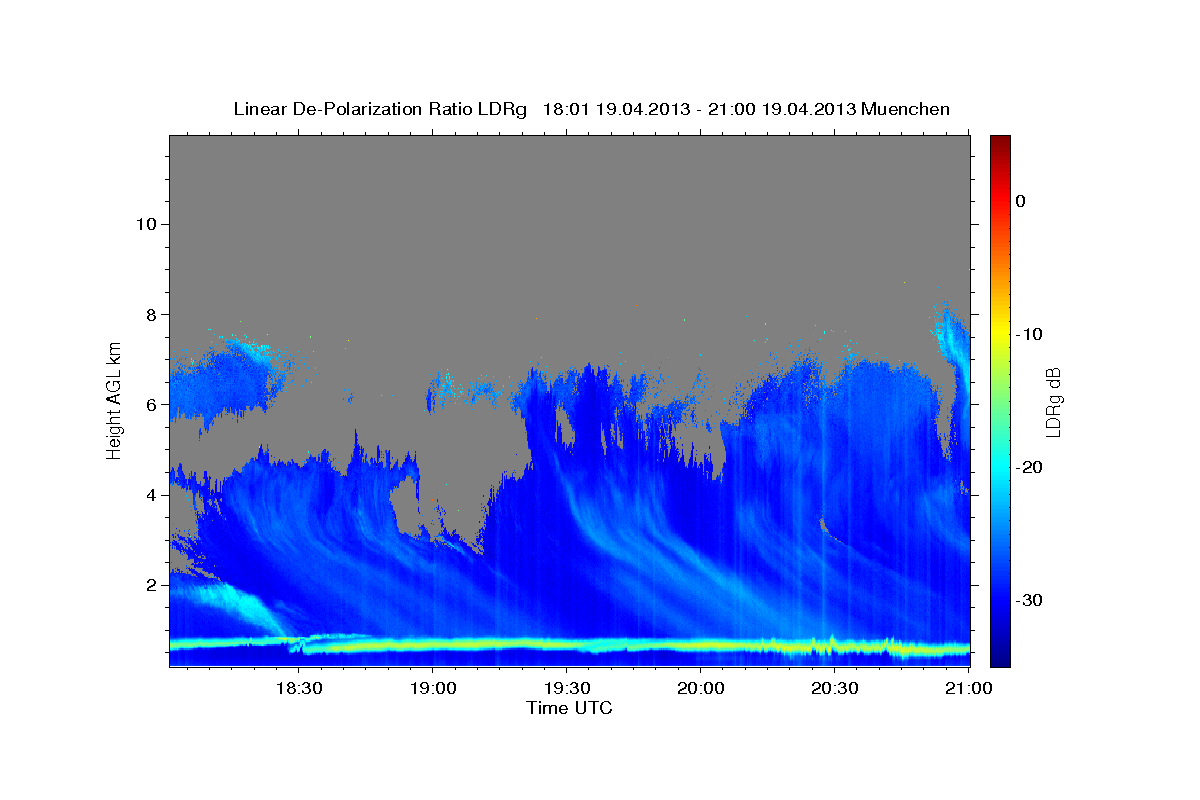Click the colorbar value label 0

[1021, 201]
